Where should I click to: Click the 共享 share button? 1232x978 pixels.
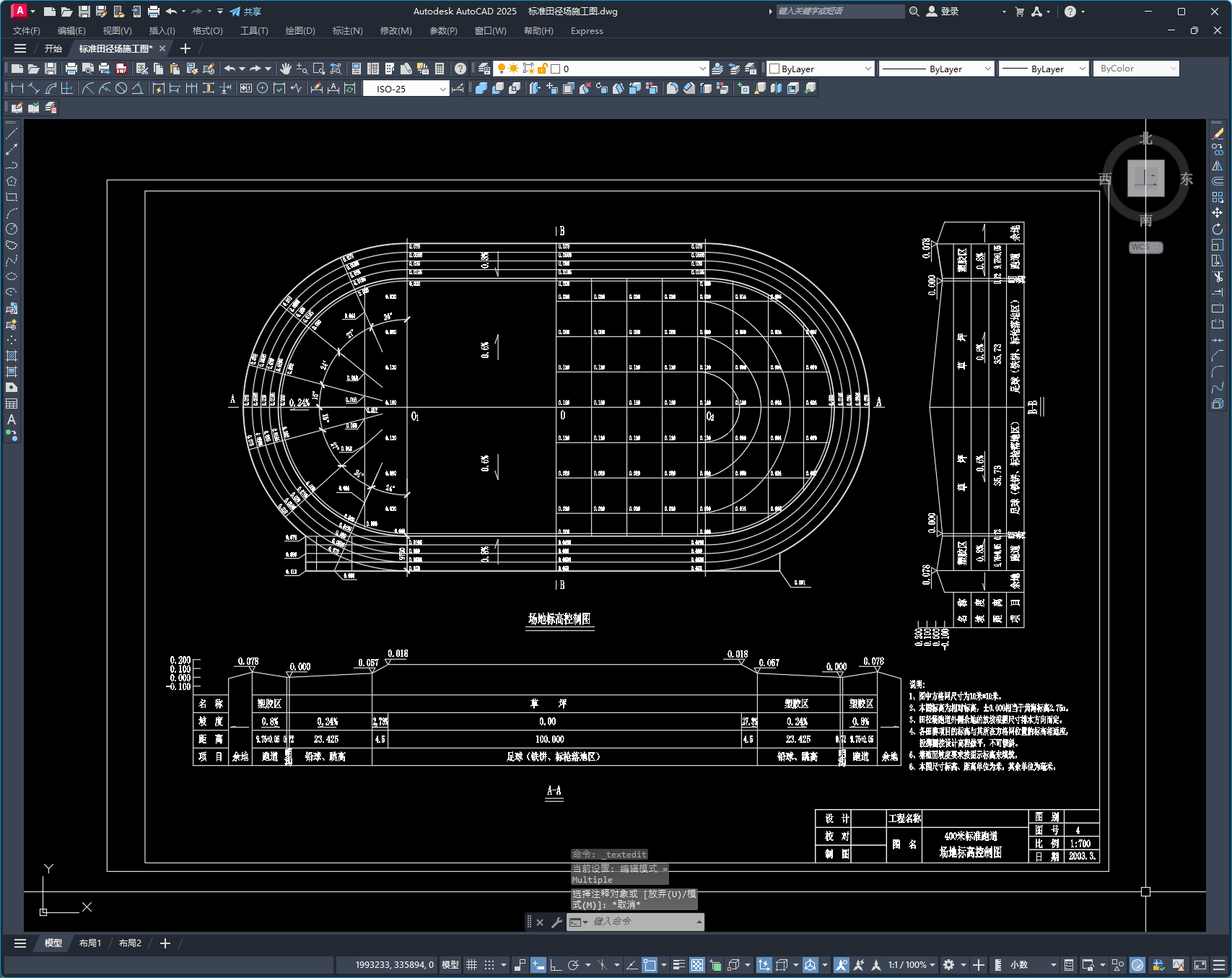click(x=245, y=12)
